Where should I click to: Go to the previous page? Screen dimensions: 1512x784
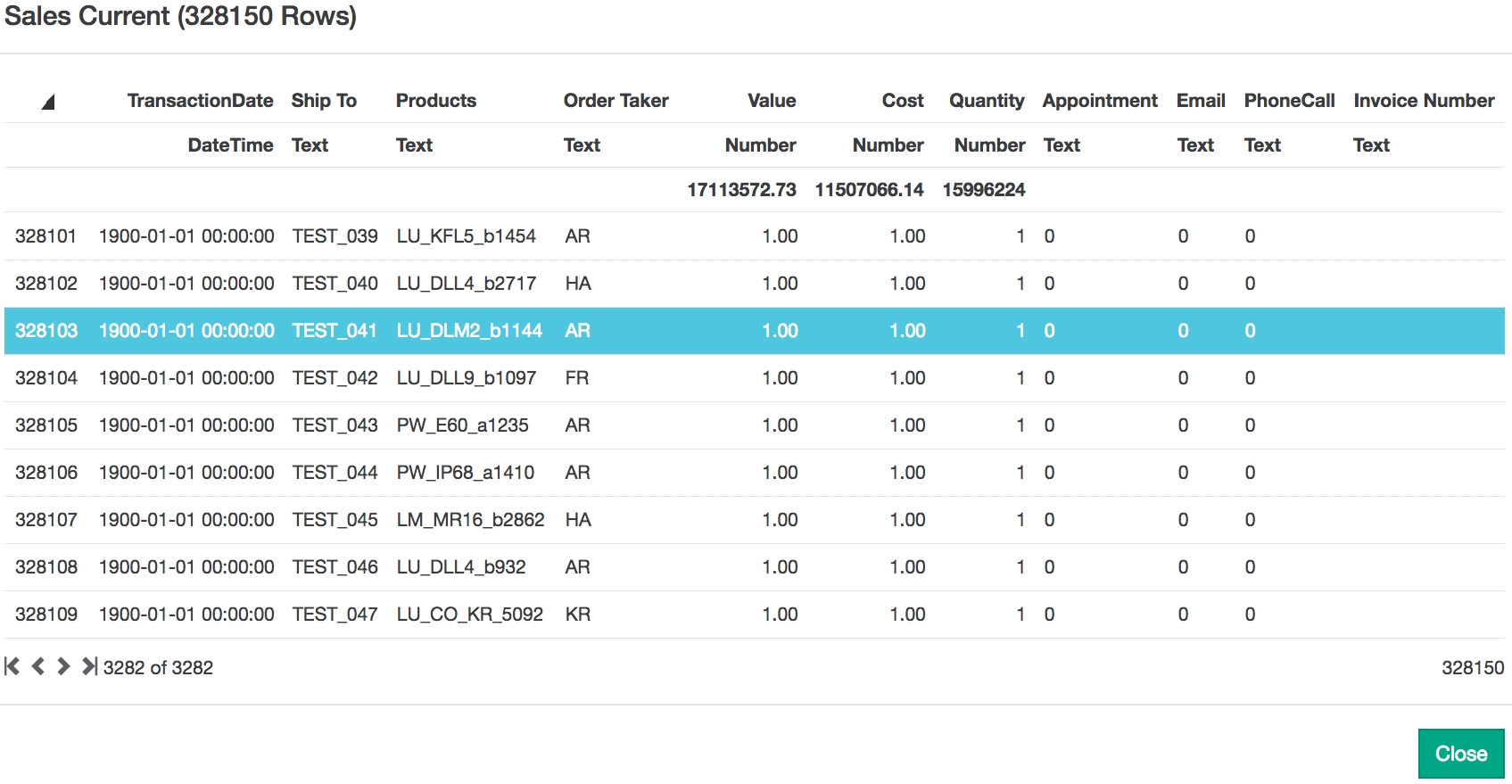click(x=37, y=666)
